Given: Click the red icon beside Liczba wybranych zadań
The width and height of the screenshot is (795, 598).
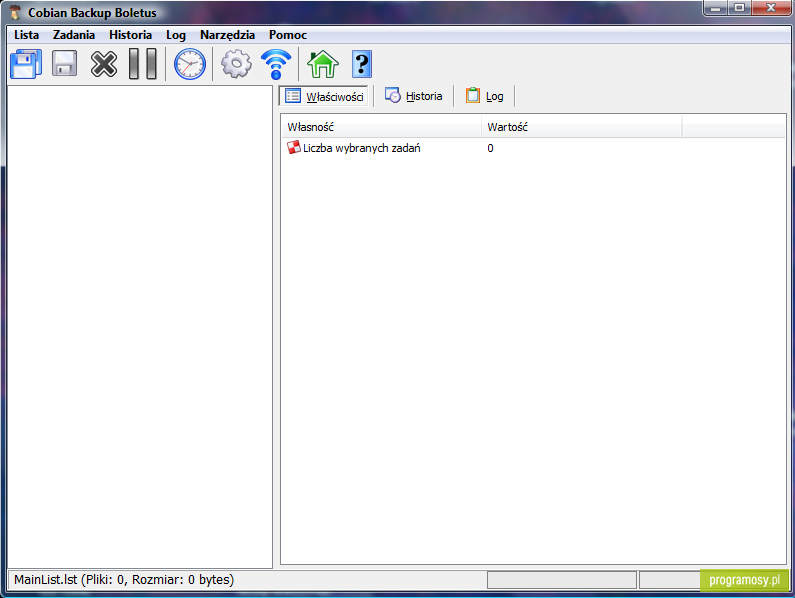Looking at the screenshot, I should coord(294,148).
